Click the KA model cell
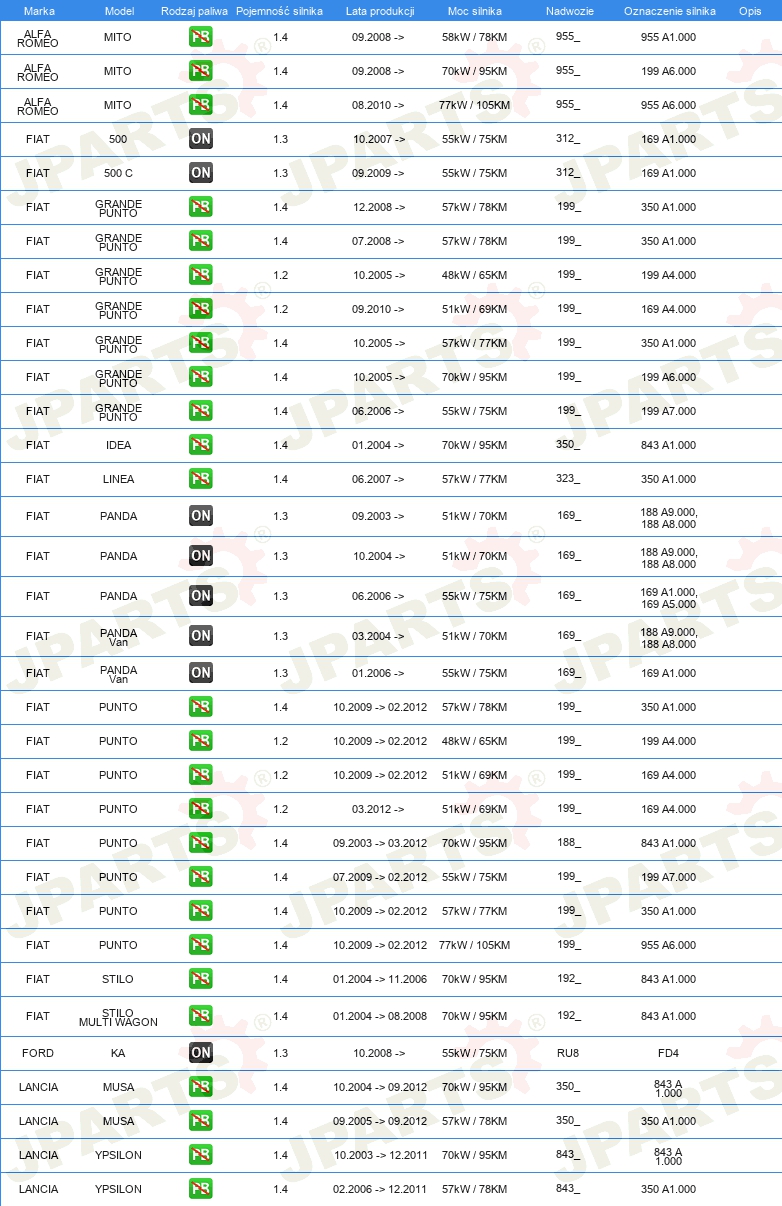This screenshot has height=1206, width=782. tap(118, 1053)
